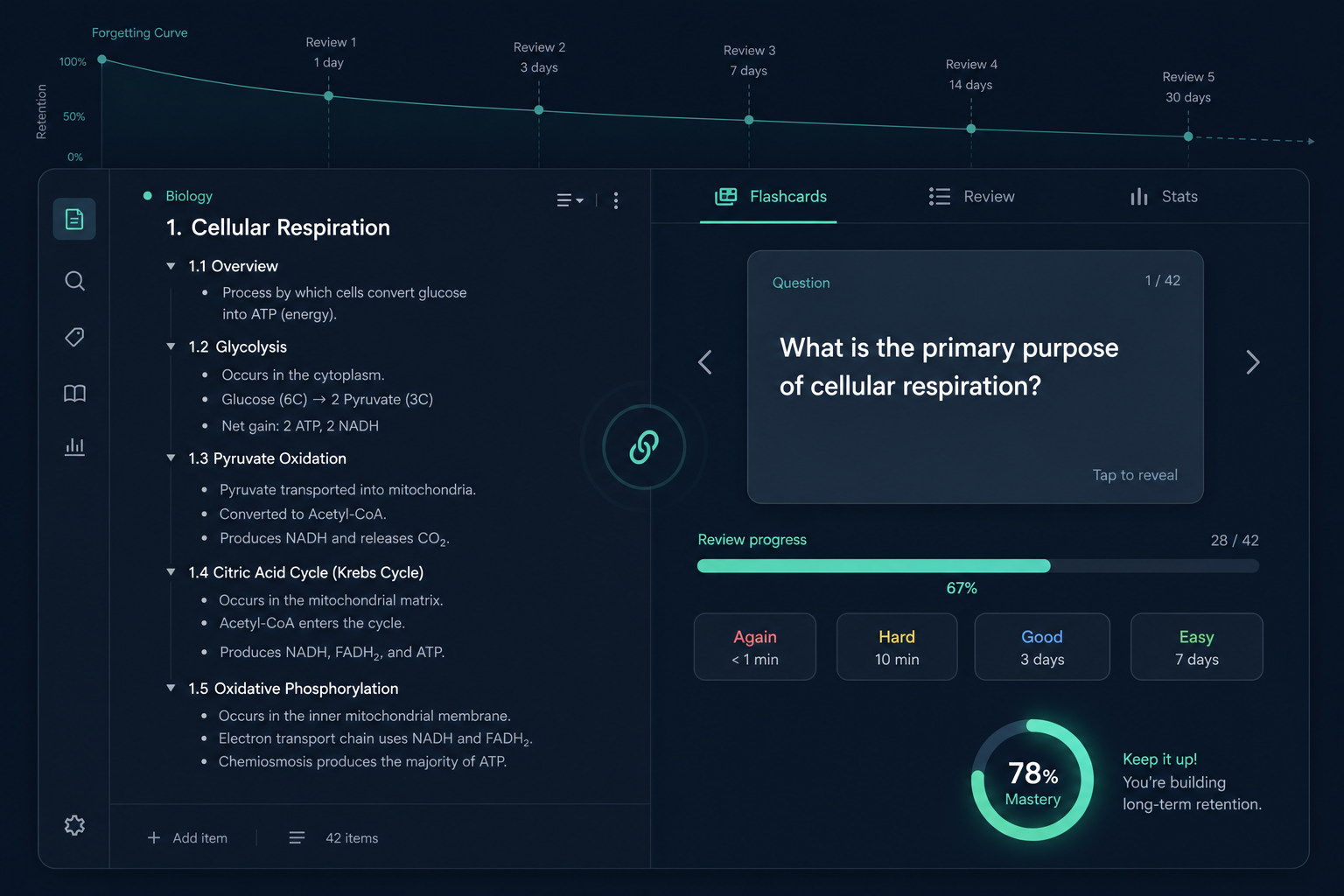The height and width of the screenshot is (896, 1344).
Task: Rate card Easy 7 days
Action: point(1196,647)
